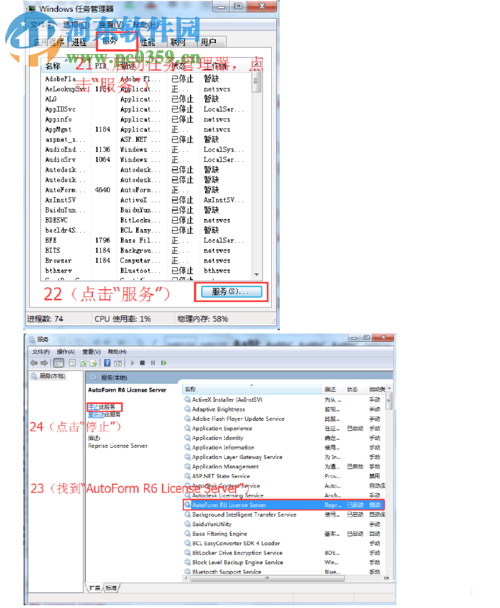Select the AxInstSV row in Task Manager

point(147,200)
